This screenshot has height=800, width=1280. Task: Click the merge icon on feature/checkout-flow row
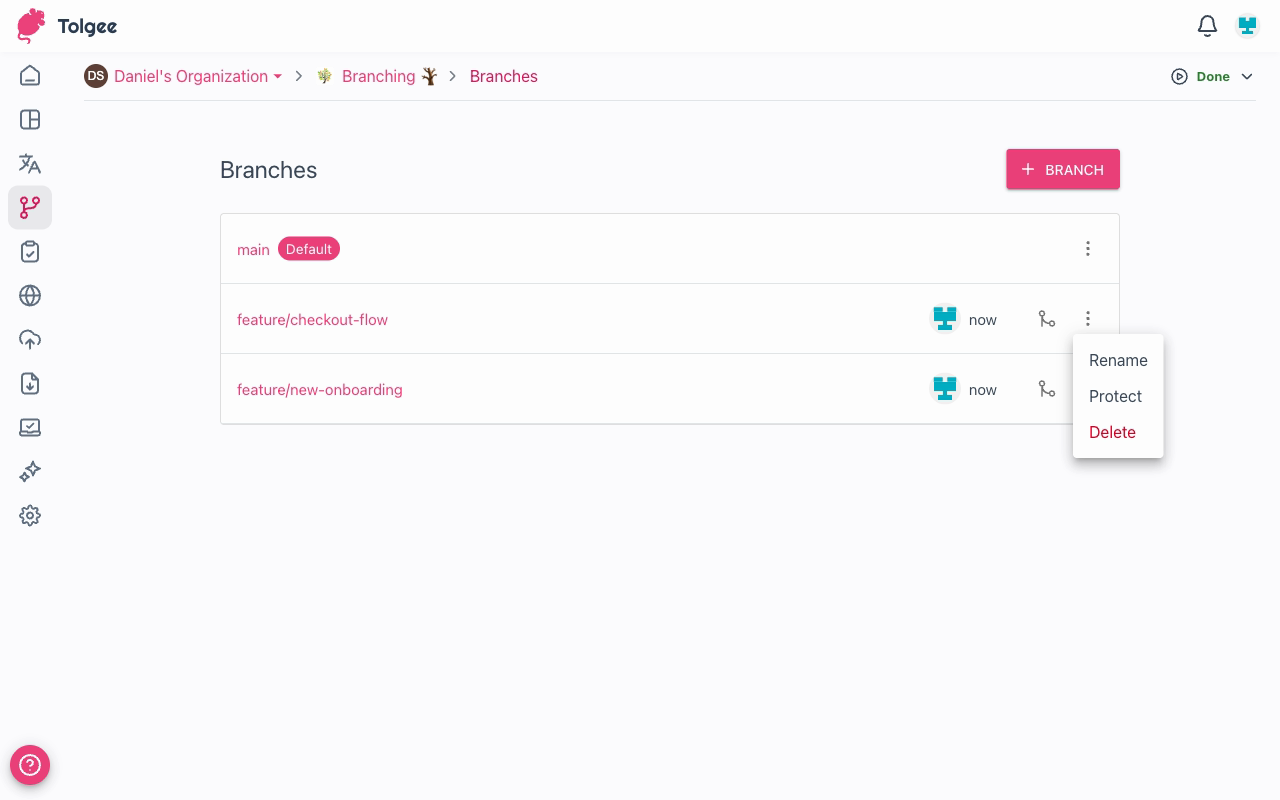[x=1047, y=319]
